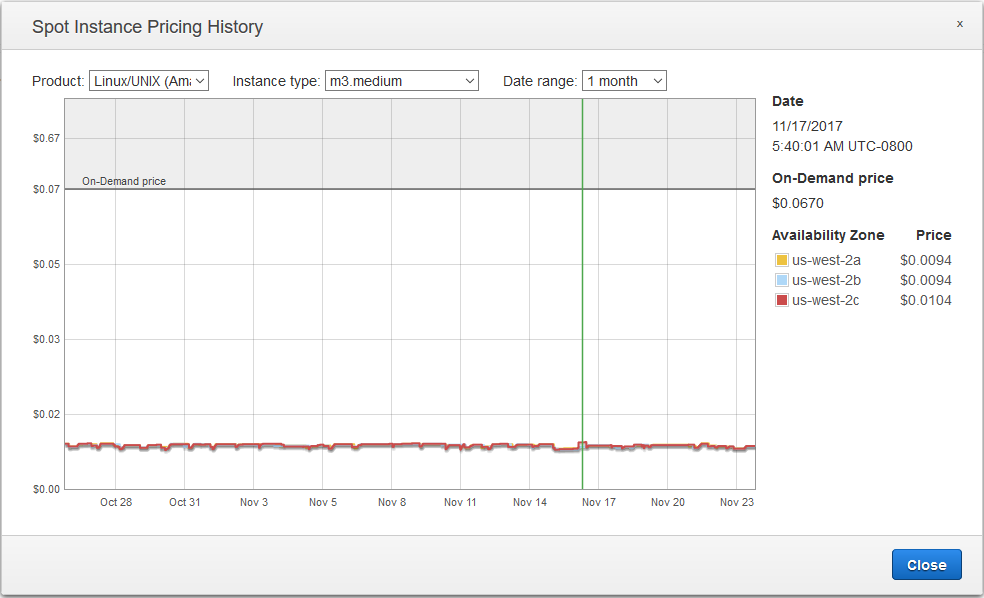Click the Date heading in side panel
Screen dimensions: 984x598
point(788,101)
